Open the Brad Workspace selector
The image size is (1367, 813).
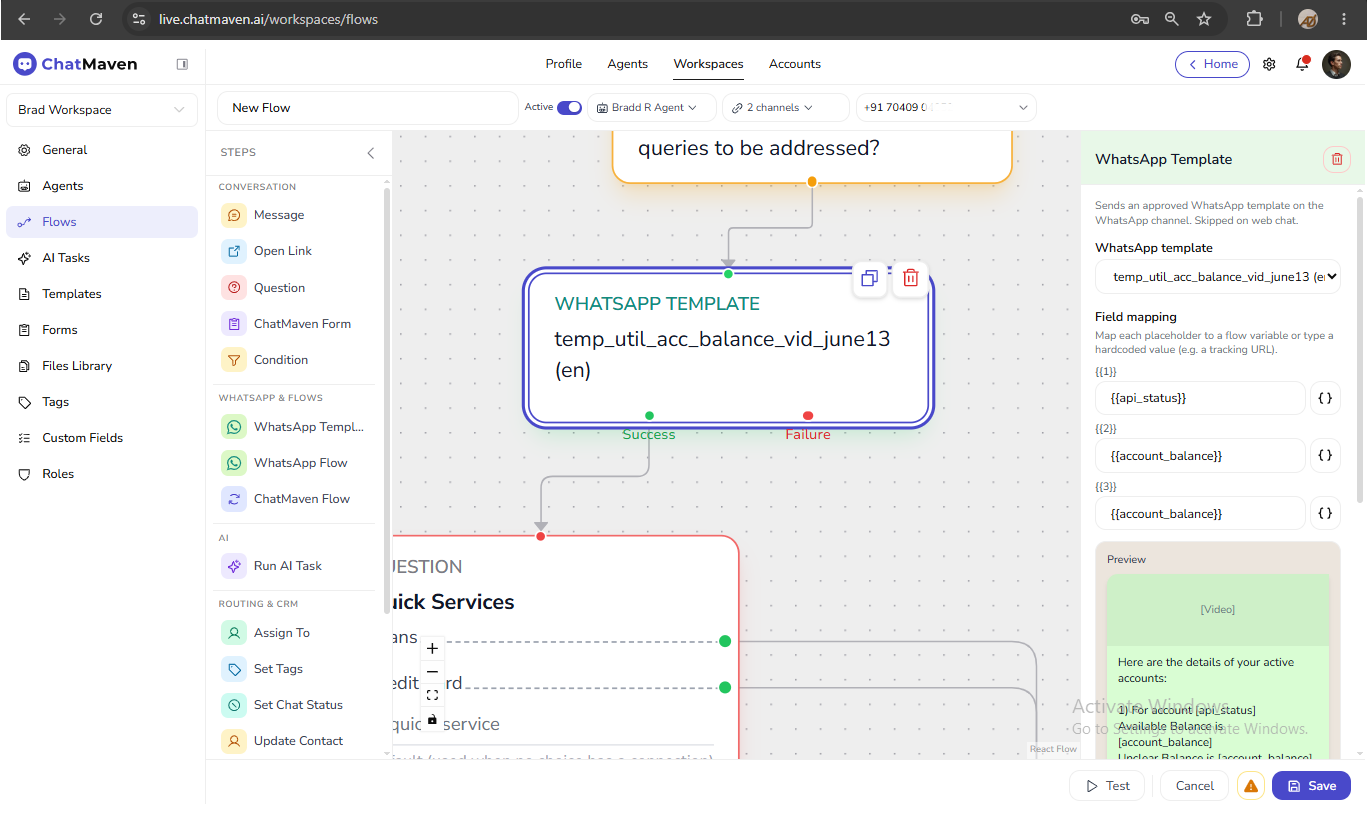[102, 110]
